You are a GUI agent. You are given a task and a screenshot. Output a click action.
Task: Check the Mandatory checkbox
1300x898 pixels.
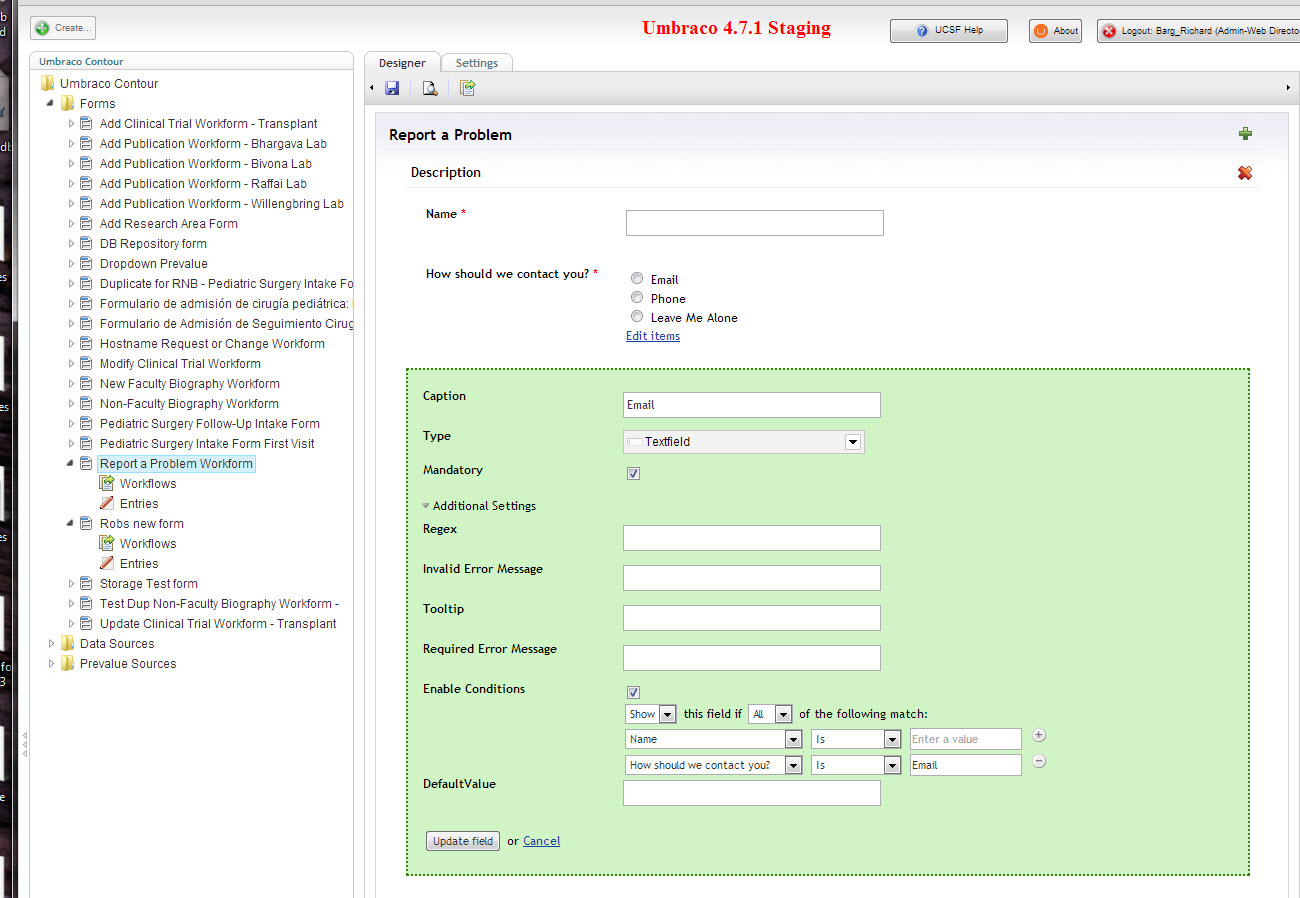(x=633, y=474)
